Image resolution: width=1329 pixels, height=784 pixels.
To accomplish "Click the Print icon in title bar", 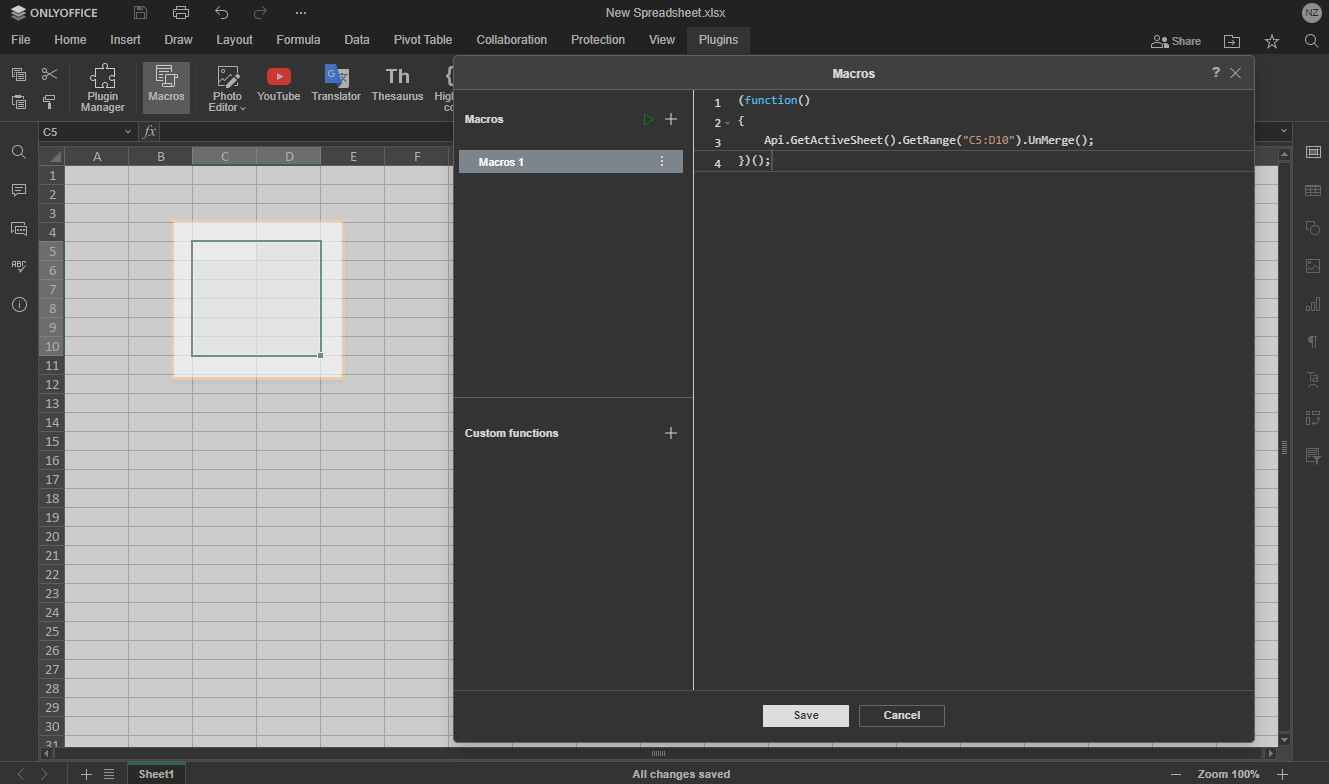I will click(x=181, y=13).
